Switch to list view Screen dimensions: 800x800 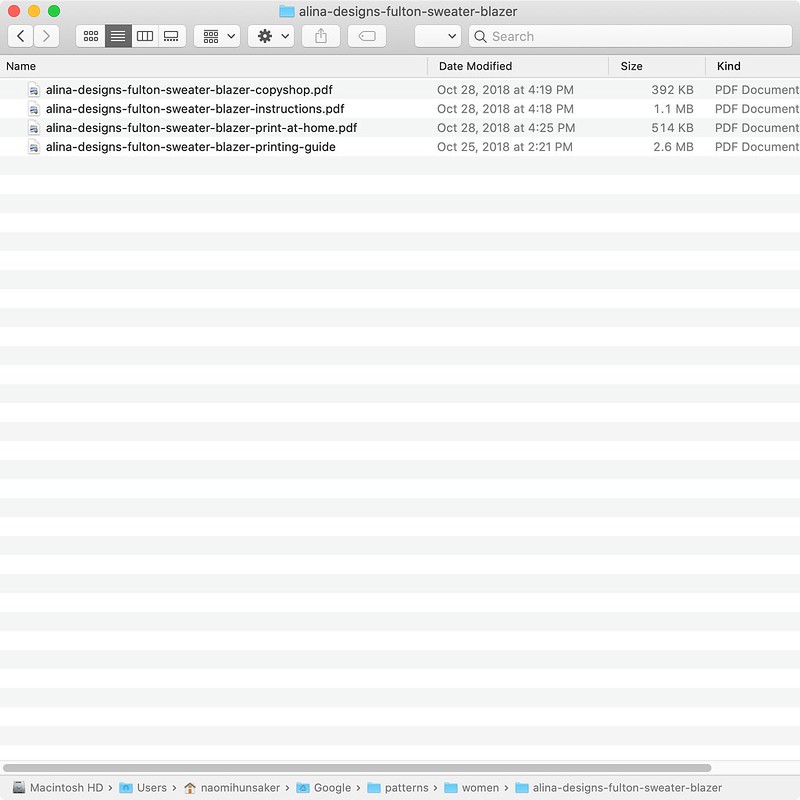[x=118, y=36]
